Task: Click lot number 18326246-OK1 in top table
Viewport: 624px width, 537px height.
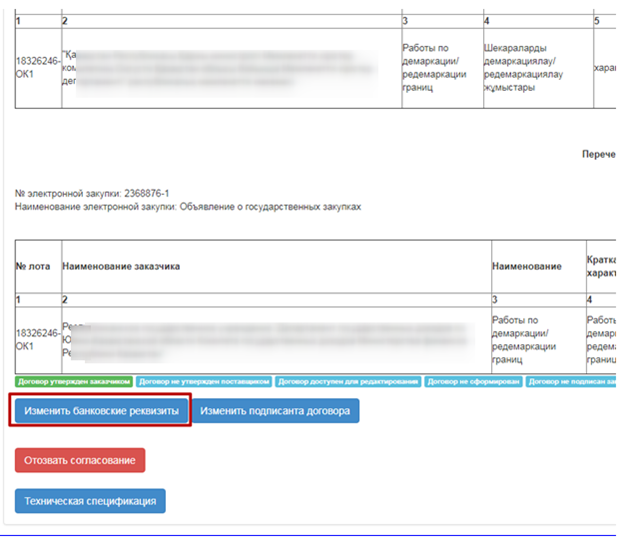Action: (x=38, y=66)
